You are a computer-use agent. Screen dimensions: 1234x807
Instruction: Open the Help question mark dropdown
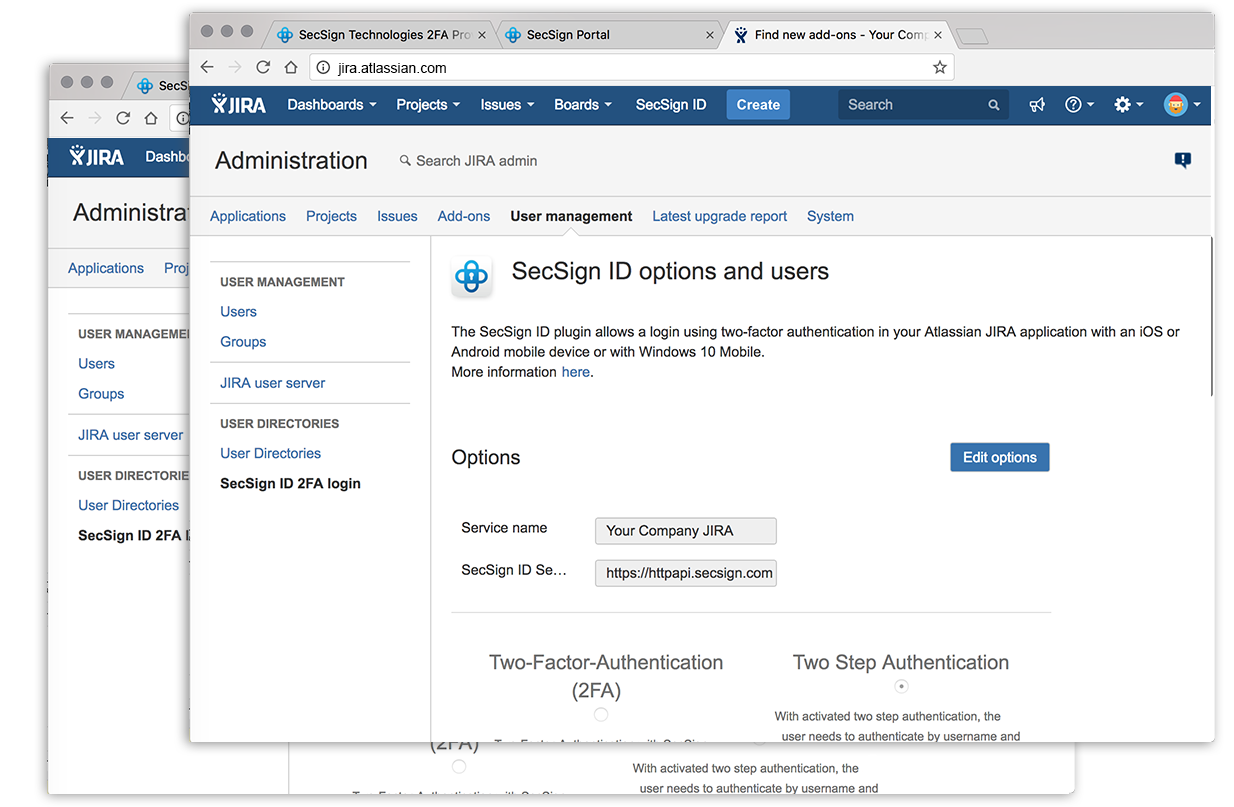(1075, 104)
